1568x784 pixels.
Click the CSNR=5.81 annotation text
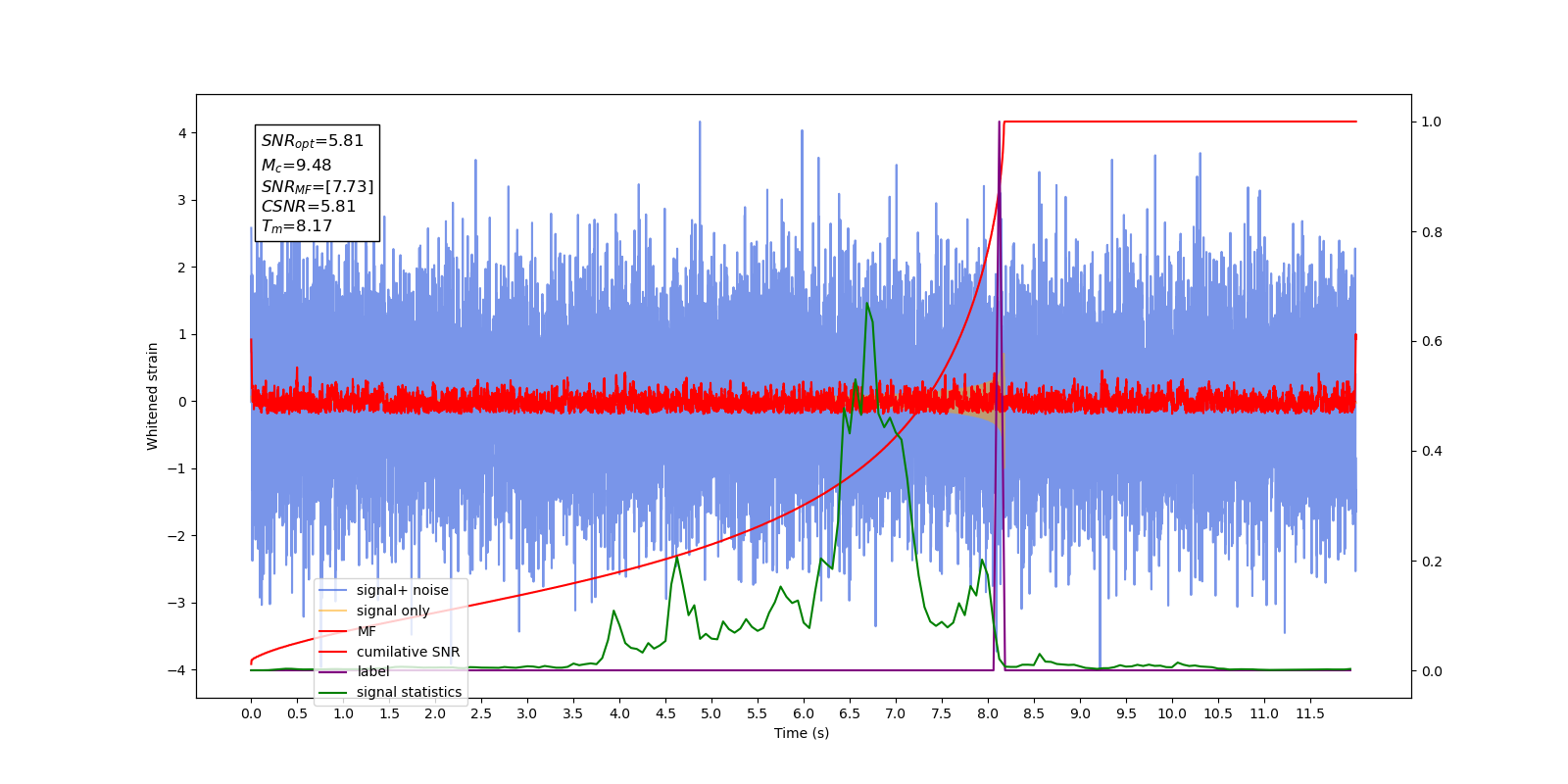coord(309,206)
